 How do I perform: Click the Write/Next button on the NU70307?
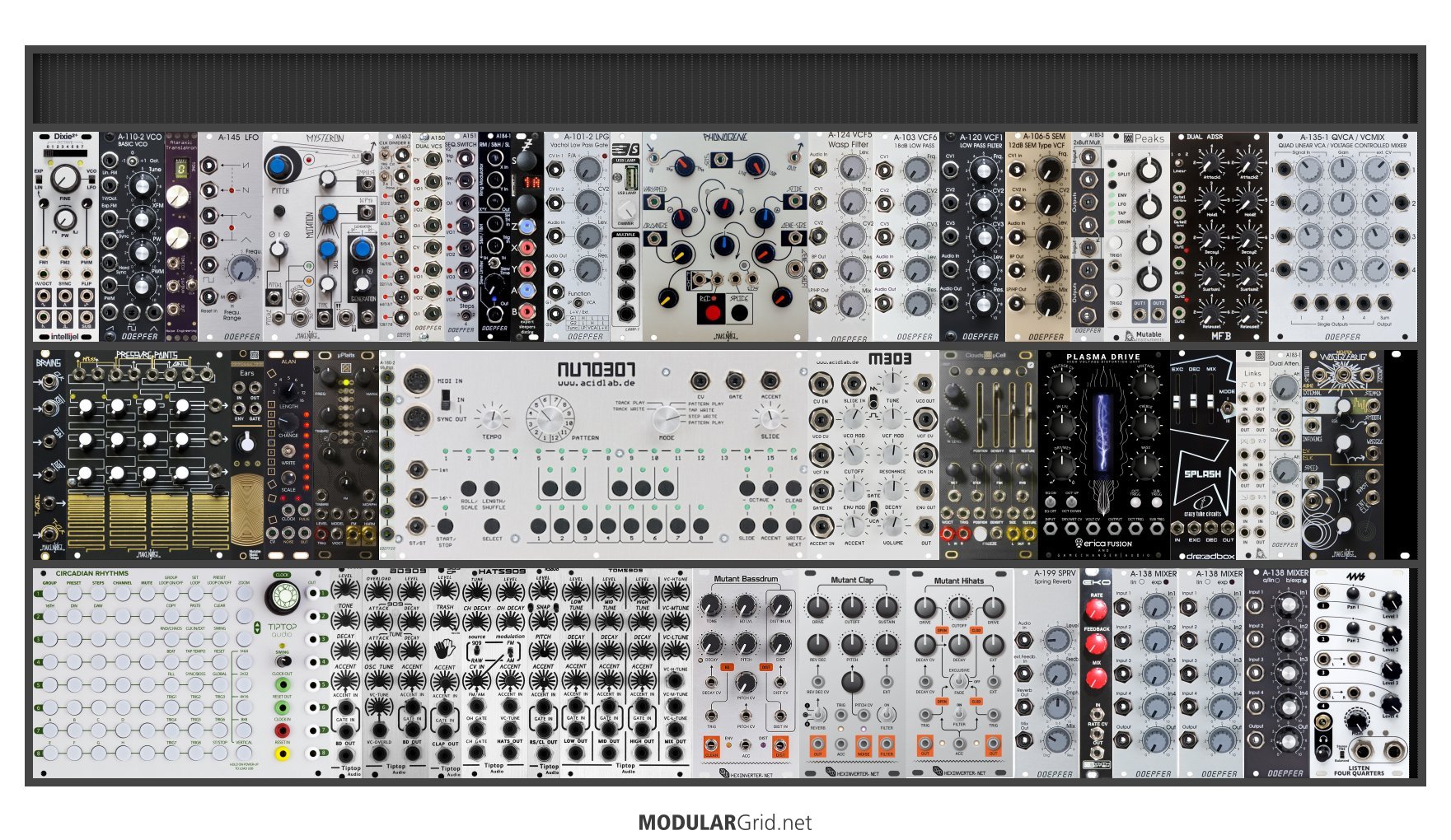793,525
